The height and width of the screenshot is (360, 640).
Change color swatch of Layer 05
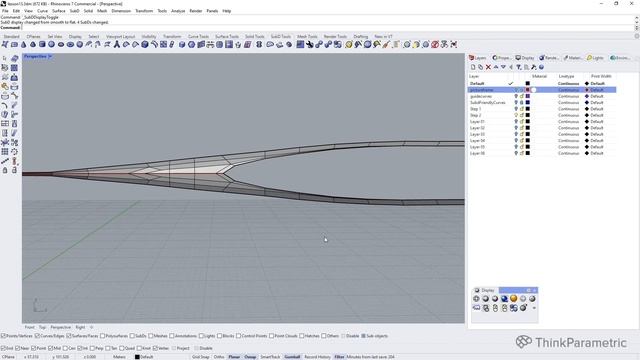coord(527,147)
